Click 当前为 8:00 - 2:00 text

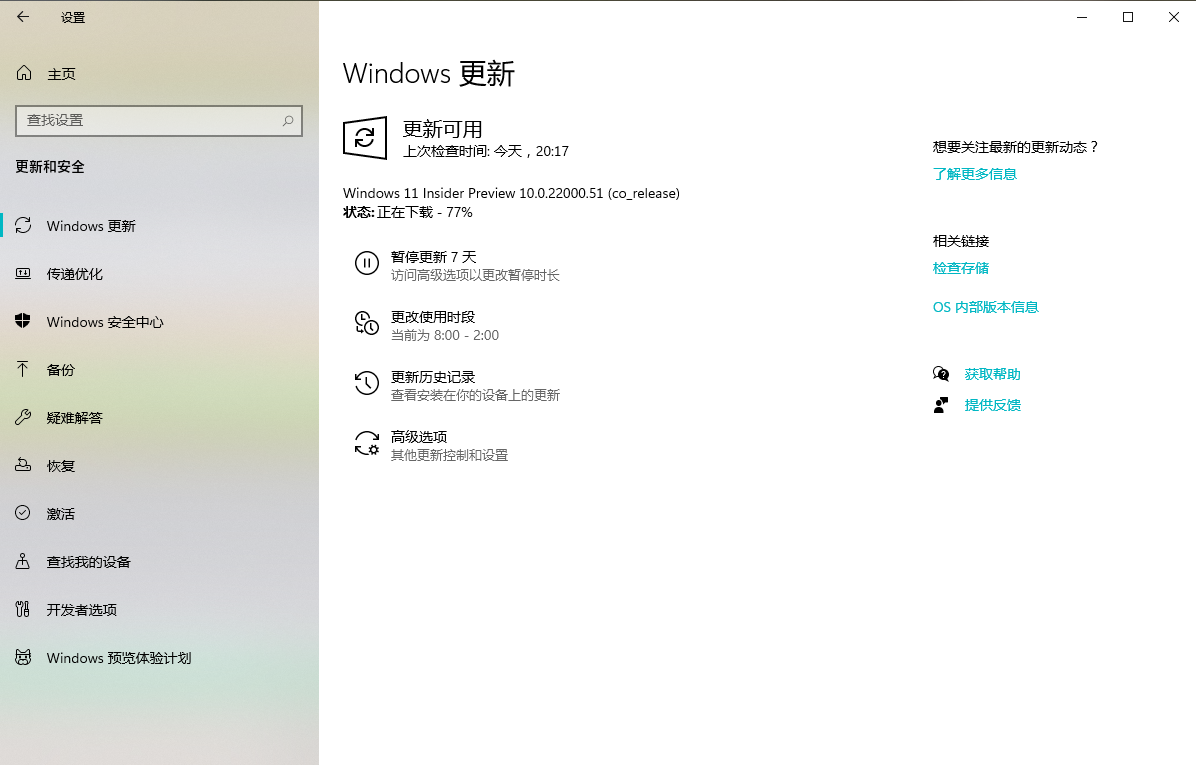[445, 335]
